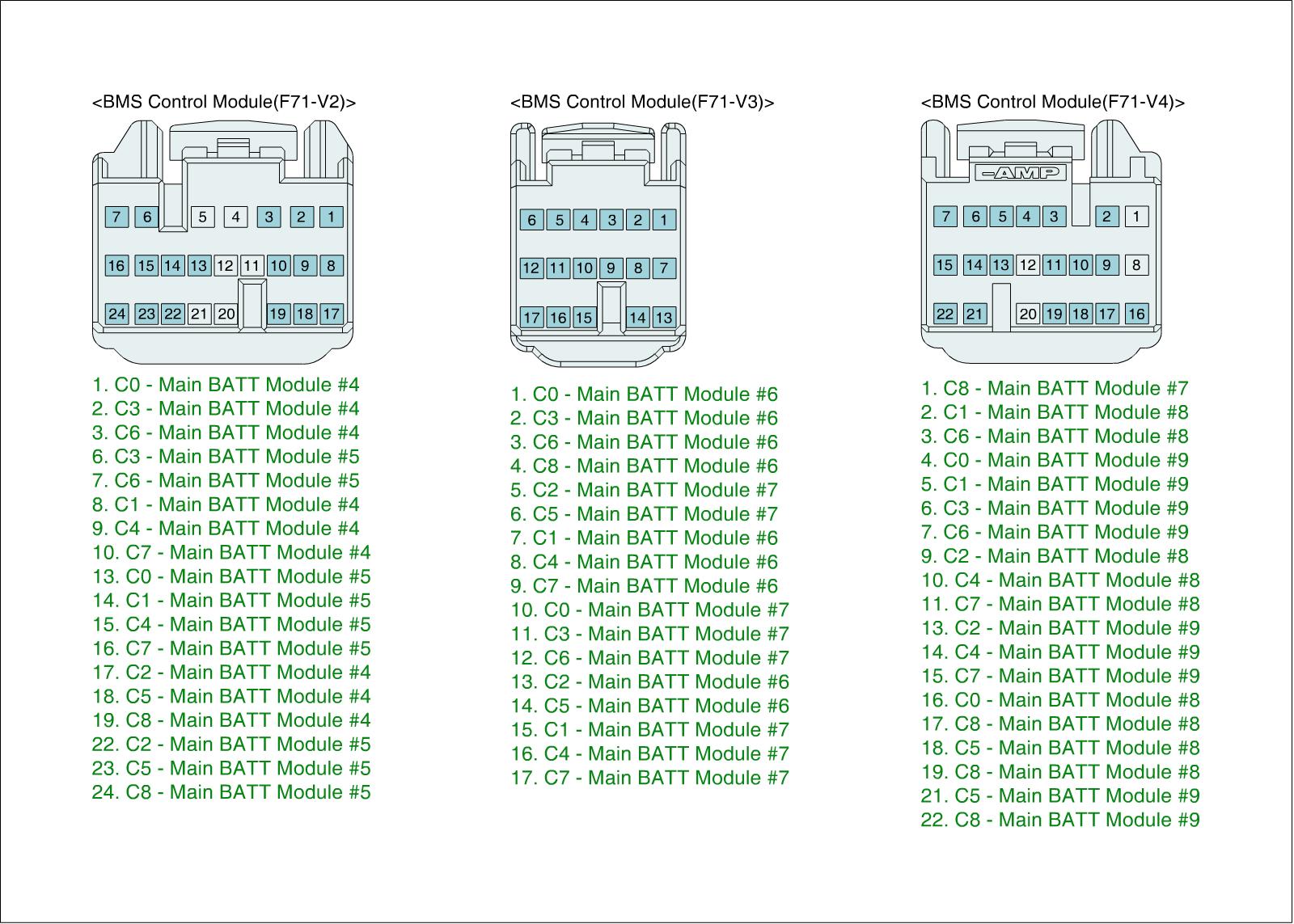Screen dimensions: 1294x924
Task: Click the BMS Control Module(F71-V3) heading
Action: [642, 102]
